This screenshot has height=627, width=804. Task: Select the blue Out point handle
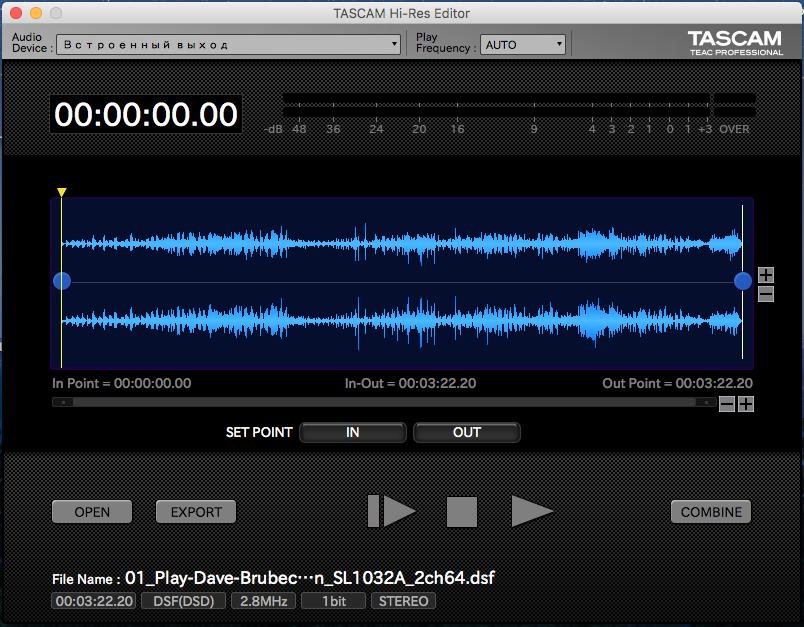click(742, 281)
